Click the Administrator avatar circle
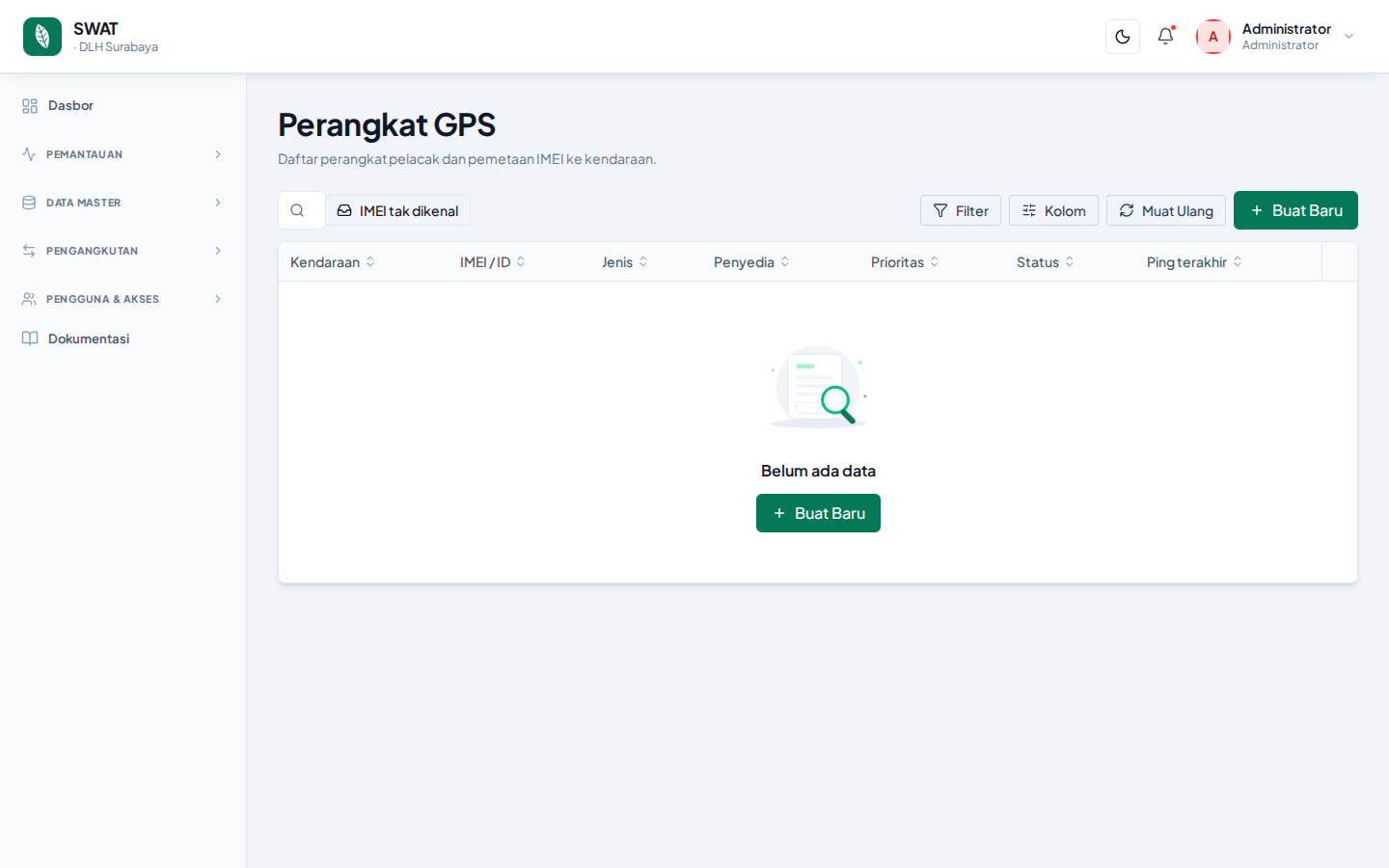Image resolution: width=1389 pixels, height=868 pixels. click(1213, 37)
